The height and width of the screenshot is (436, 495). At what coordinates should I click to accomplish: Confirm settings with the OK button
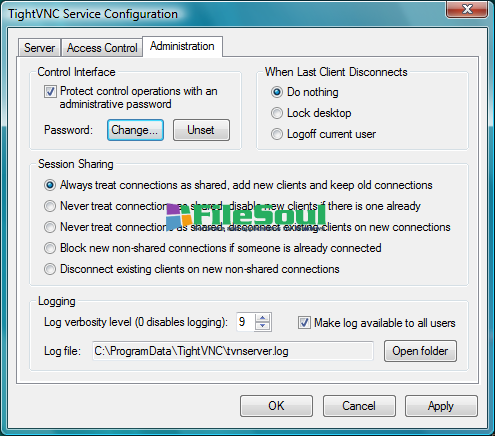click(x=276, y=406)
